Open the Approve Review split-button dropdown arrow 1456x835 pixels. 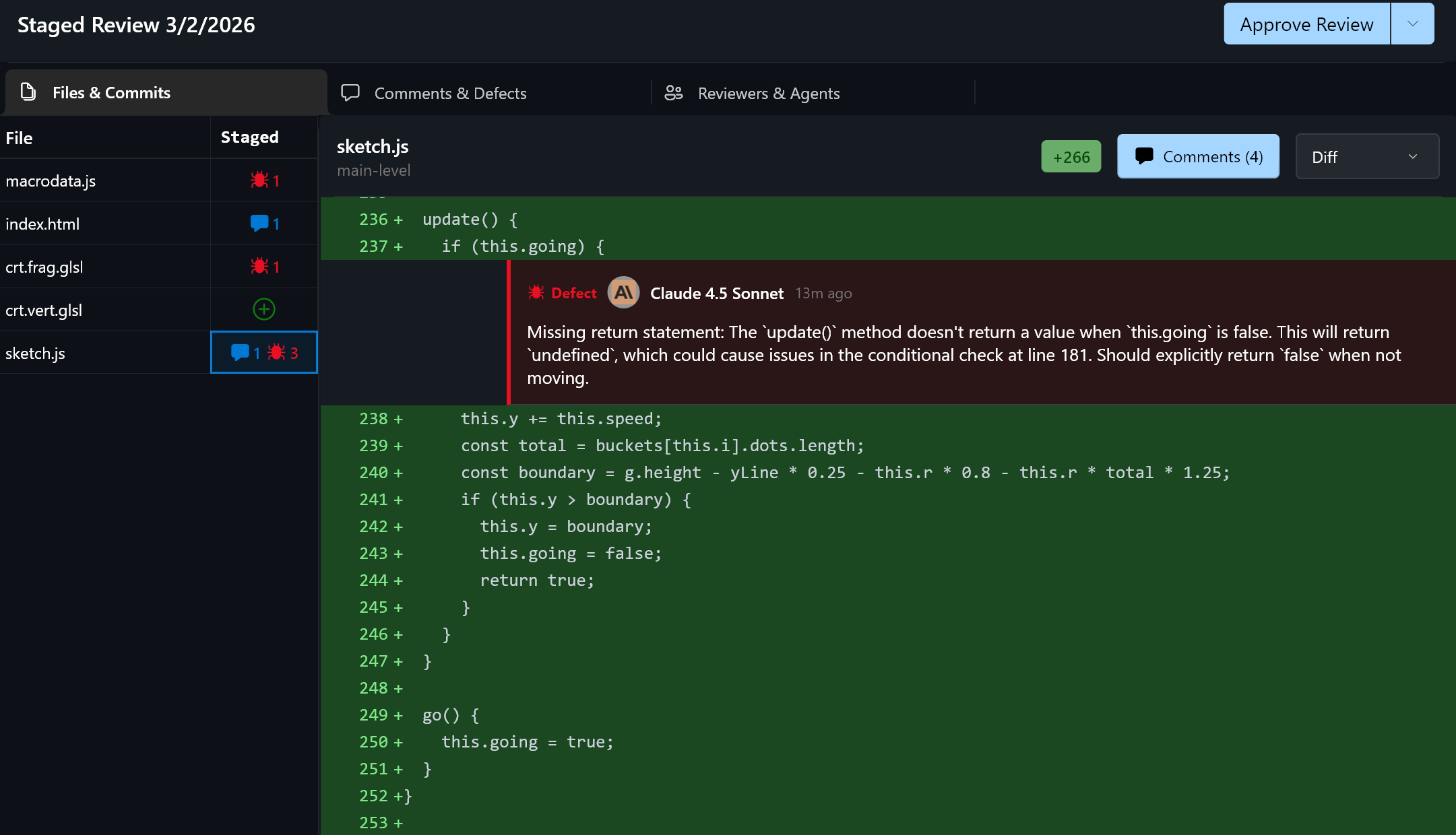(1412, 24)
